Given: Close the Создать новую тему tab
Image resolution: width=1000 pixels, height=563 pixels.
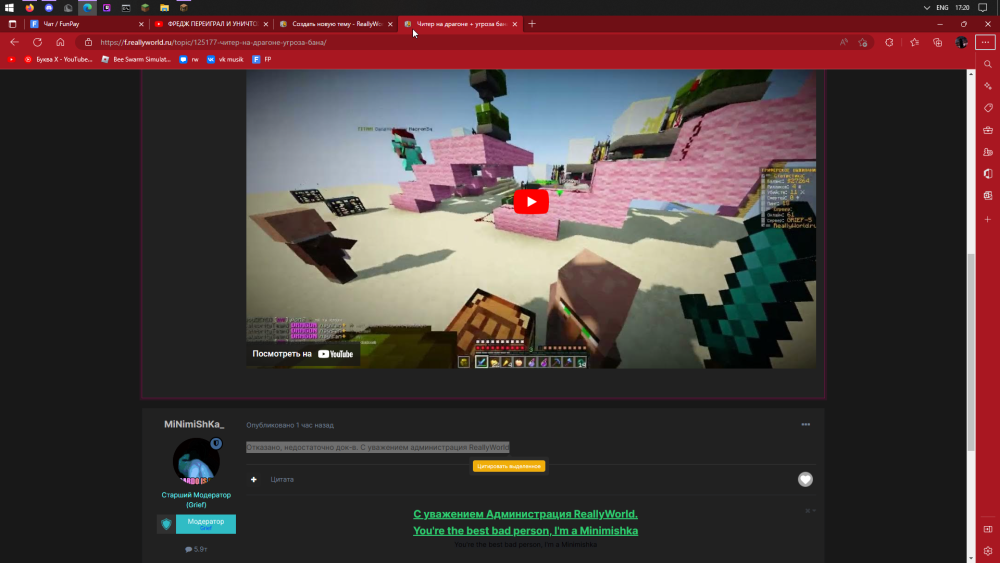Looking at the screenshot, I should coord(390,24).
